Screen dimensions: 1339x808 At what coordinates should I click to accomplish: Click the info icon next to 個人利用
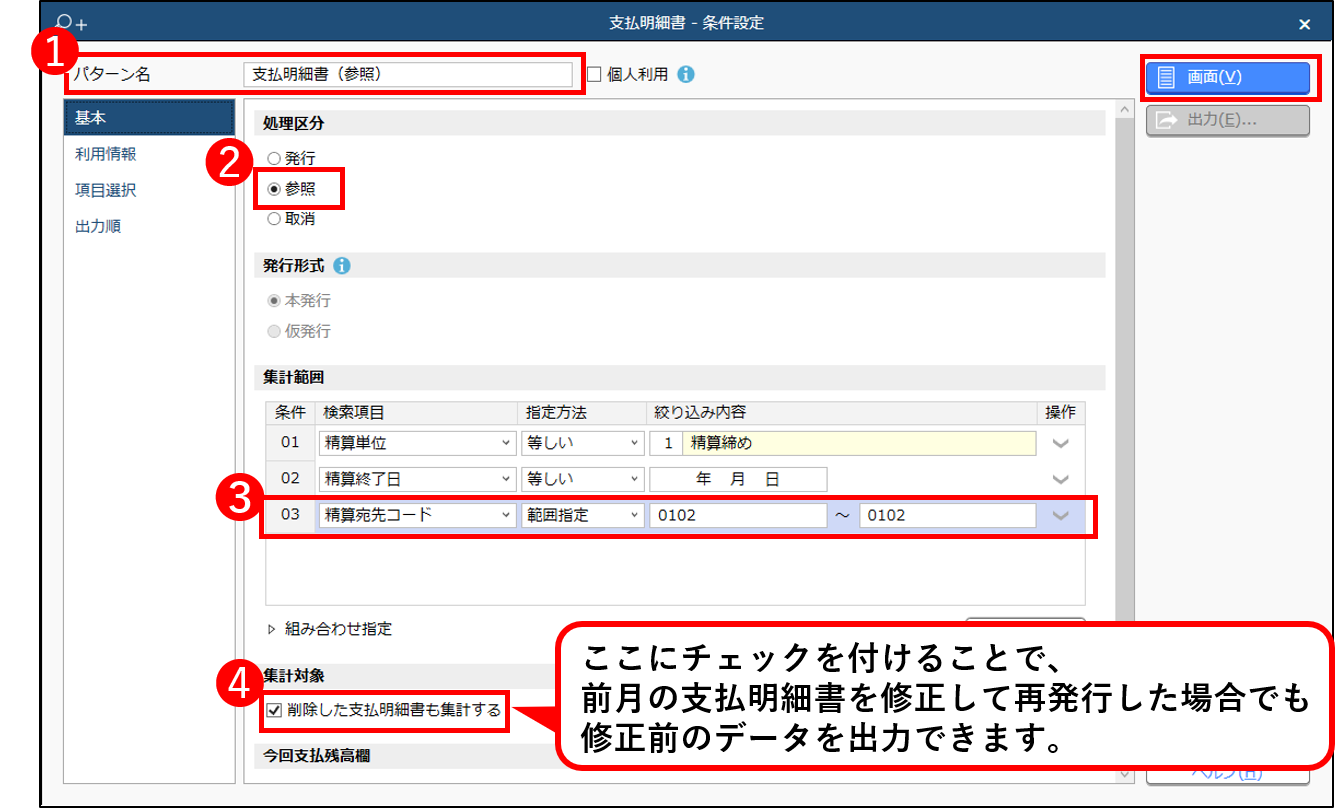685,74
